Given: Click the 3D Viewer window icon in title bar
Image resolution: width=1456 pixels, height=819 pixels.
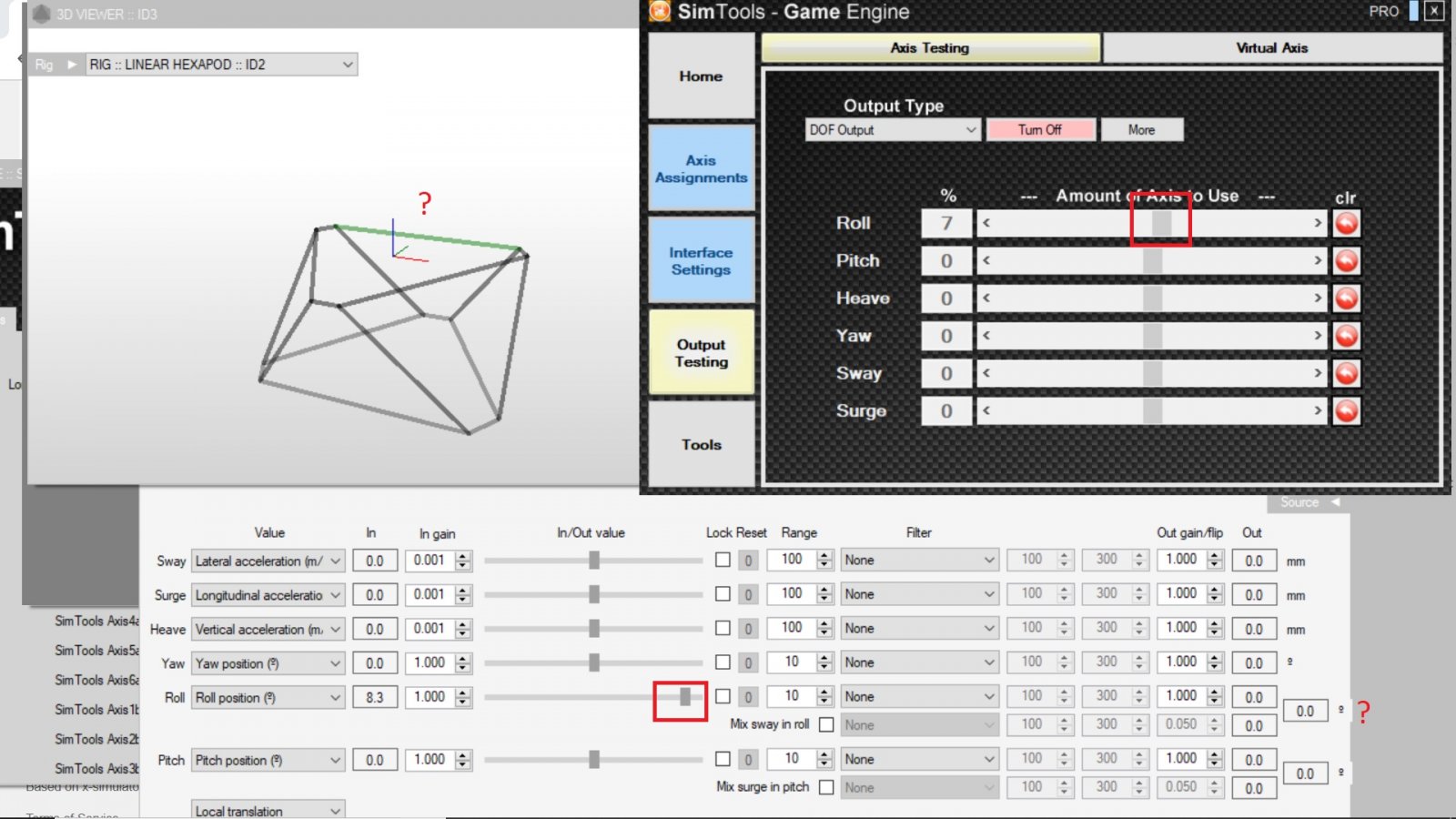Looking at the screenshot, I should [x=41, y=14].
